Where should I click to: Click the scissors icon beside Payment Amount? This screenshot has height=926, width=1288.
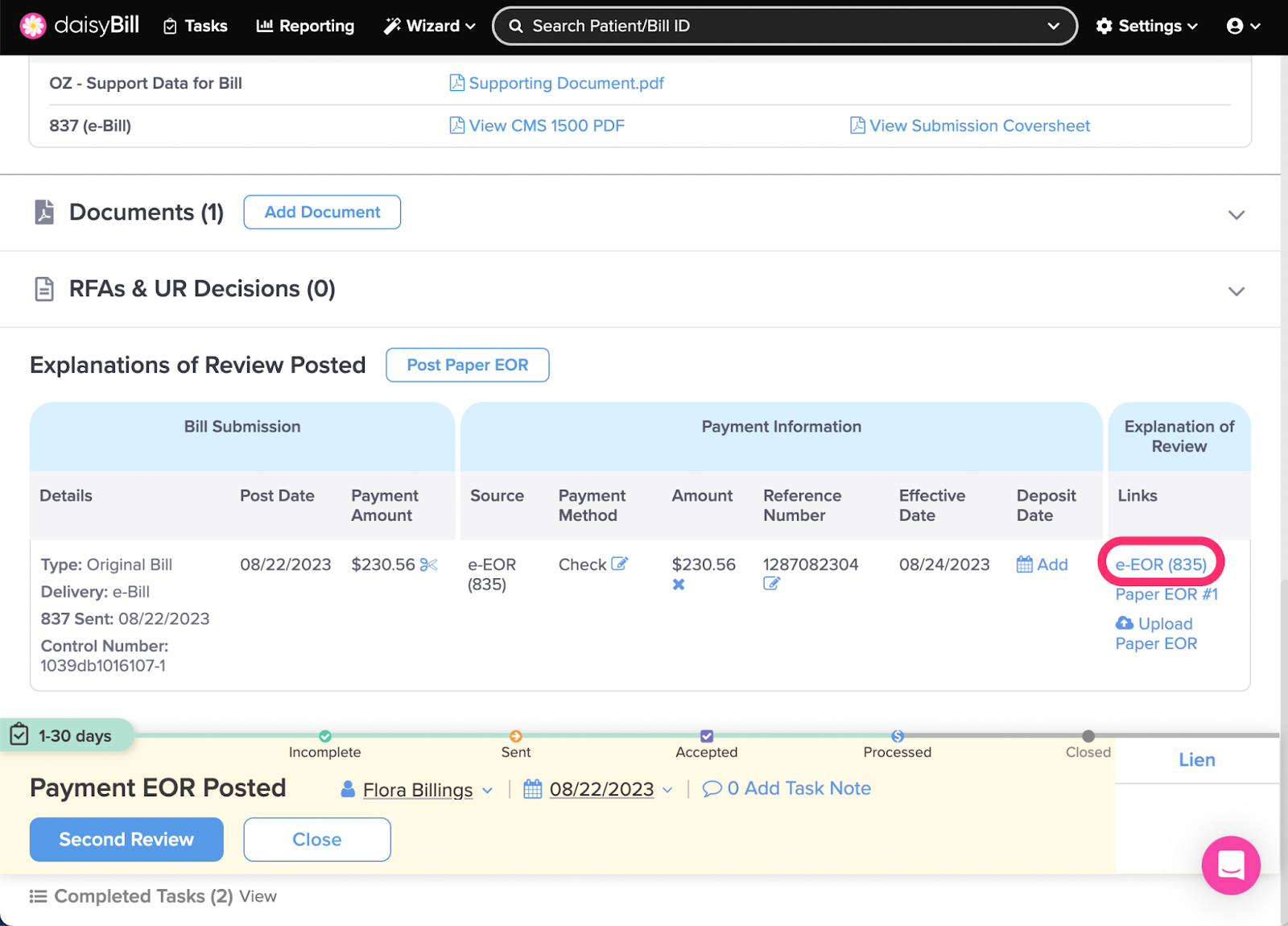tap(428, 564)
